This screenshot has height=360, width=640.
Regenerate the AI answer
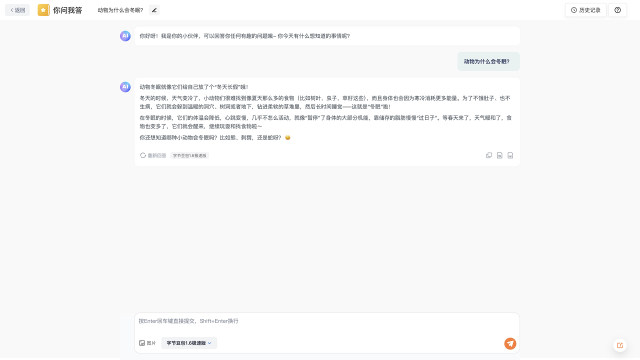click(153, 156)
